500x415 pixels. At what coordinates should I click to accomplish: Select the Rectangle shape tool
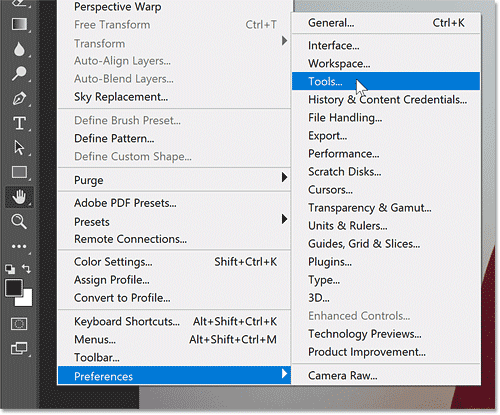point(19,172)
